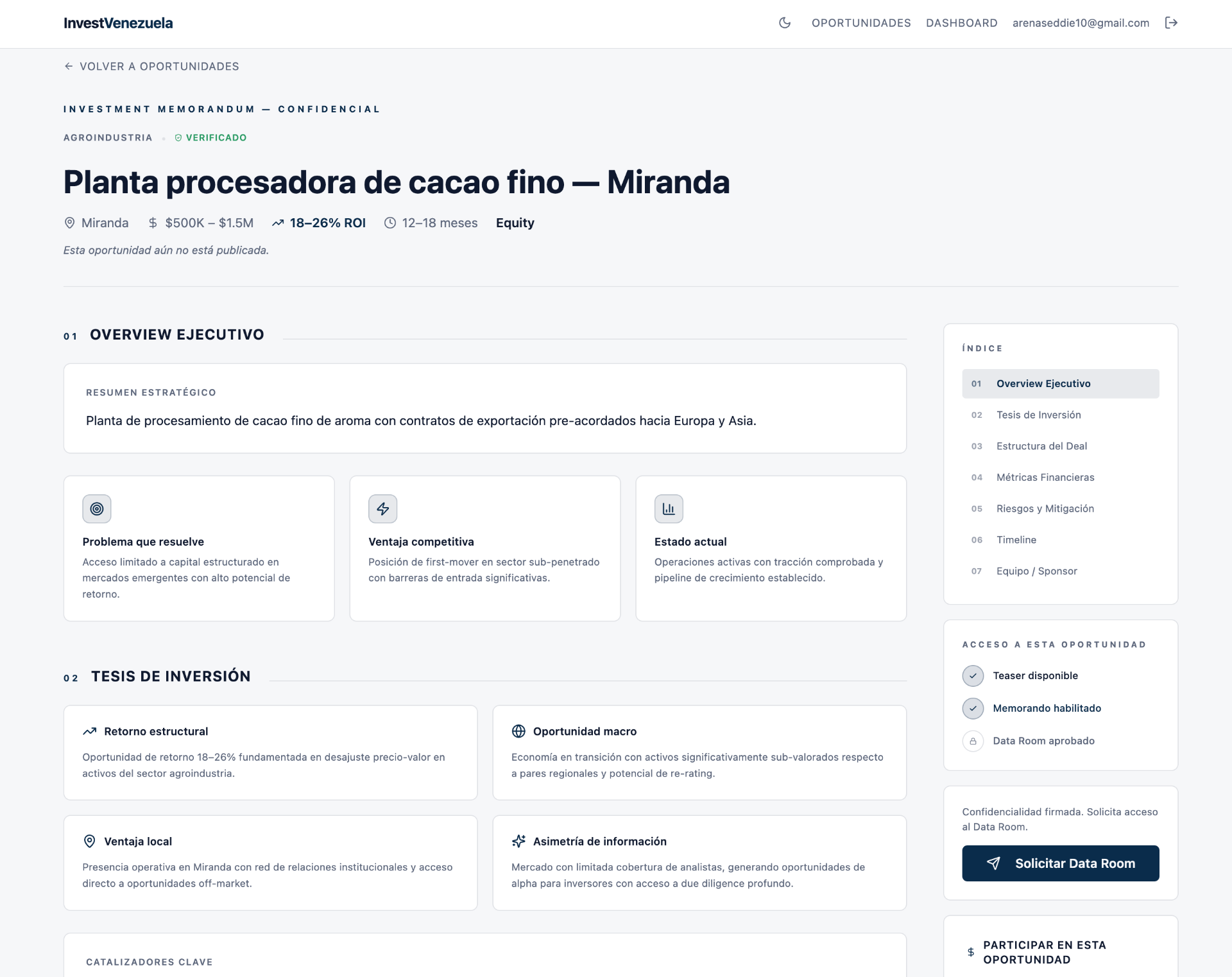Click the Ventaja local heading

(138, 841)
